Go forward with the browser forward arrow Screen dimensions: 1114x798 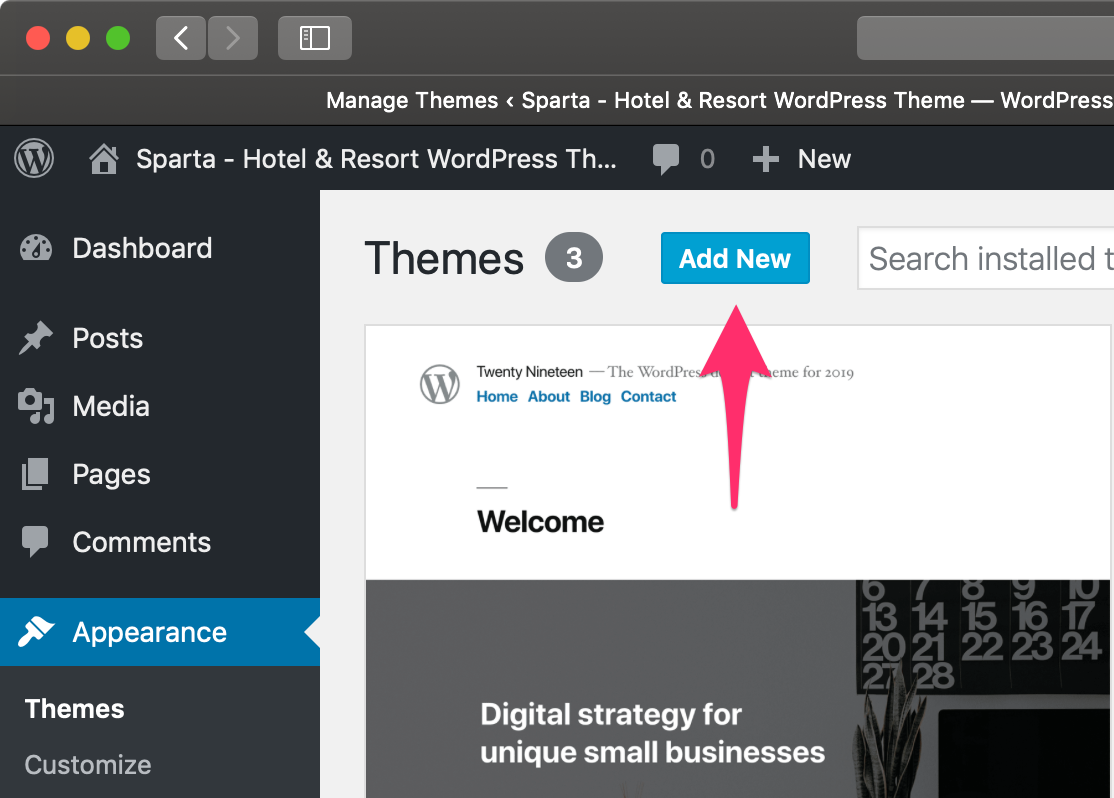pos(233,38)
